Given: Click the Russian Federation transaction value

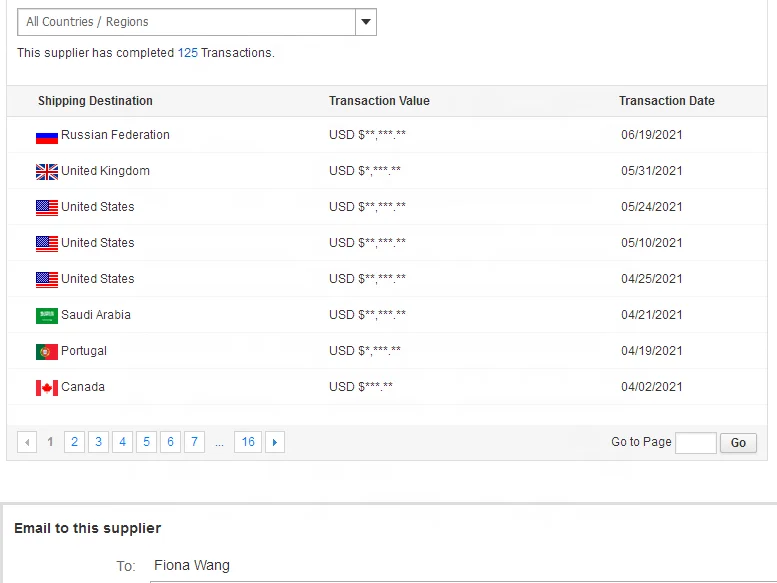Looking at the screenshot, I should click(367, 135).
